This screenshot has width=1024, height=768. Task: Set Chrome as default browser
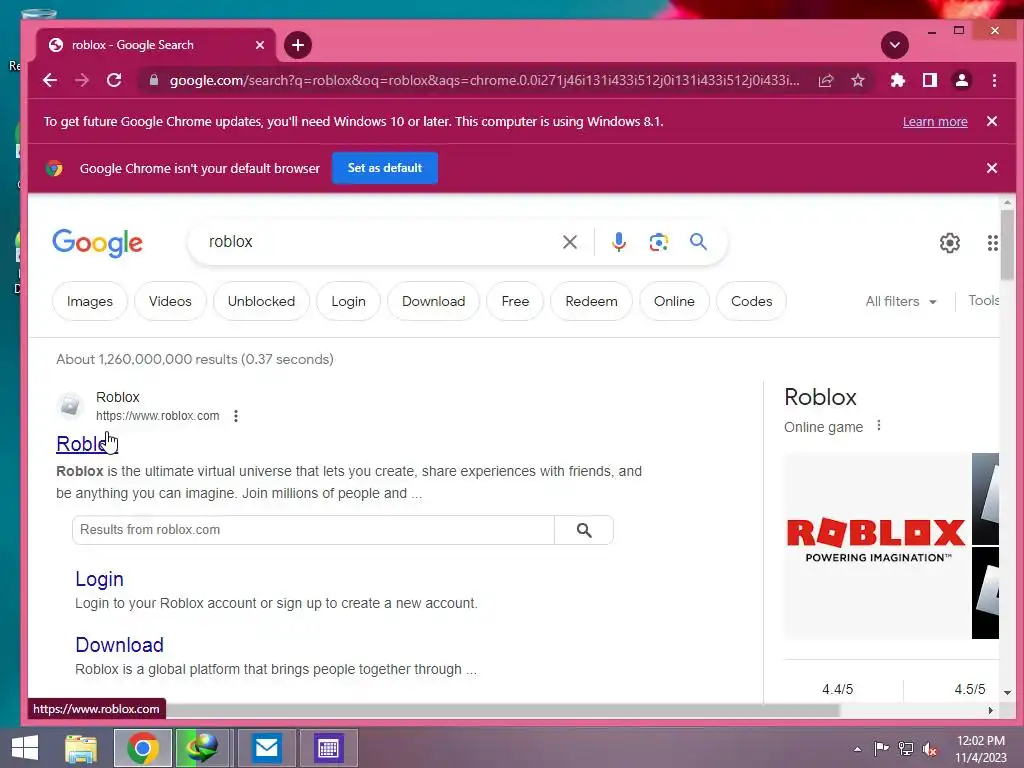click(385, 168)
